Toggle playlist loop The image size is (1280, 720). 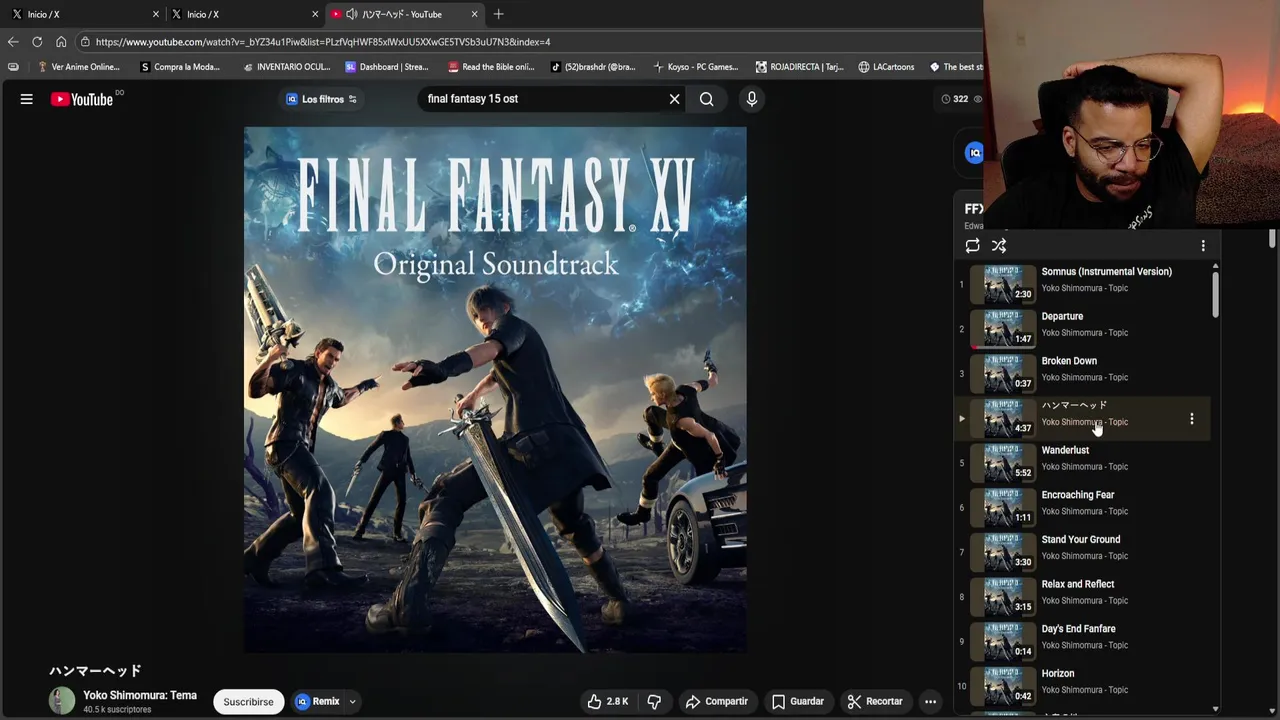[x=972, y=246]
